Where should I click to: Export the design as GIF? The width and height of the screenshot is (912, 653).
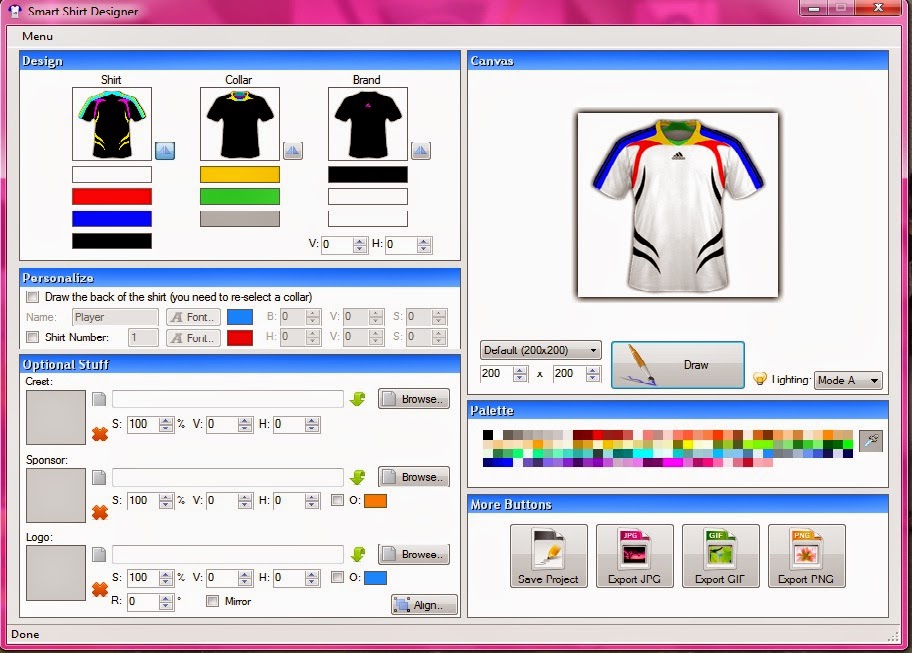(720, 556)
